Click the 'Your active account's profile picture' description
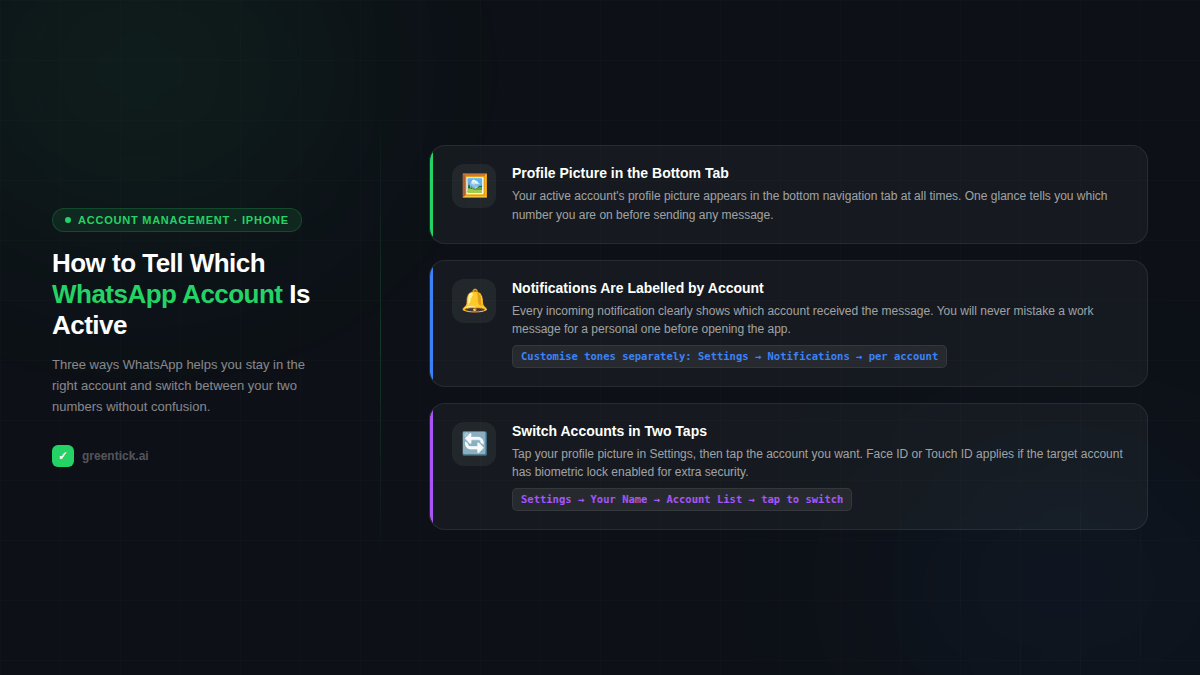 (810, 205)
